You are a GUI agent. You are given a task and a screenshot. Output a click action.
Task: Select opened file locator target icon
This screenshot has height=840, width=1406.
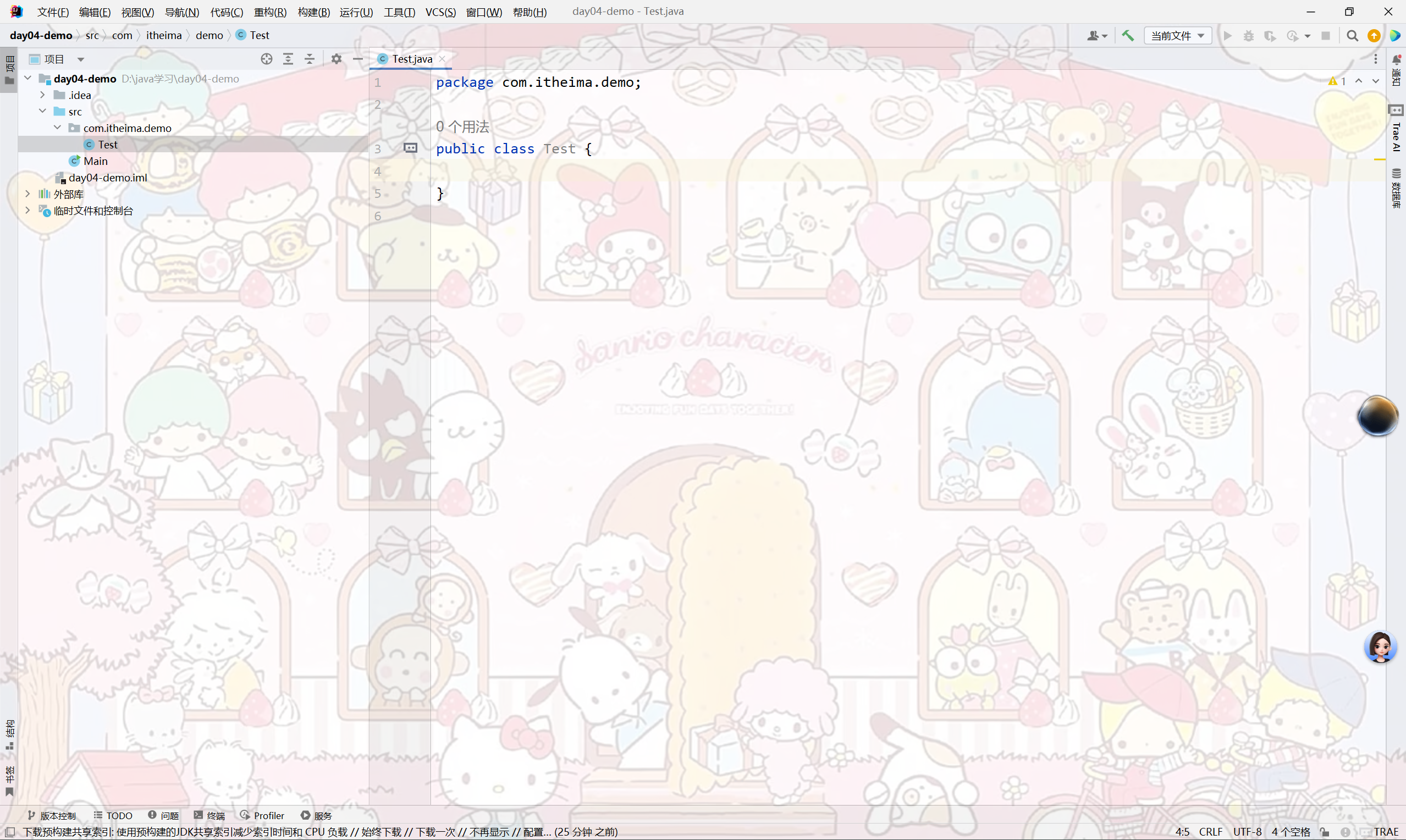[x=267, y=59]
